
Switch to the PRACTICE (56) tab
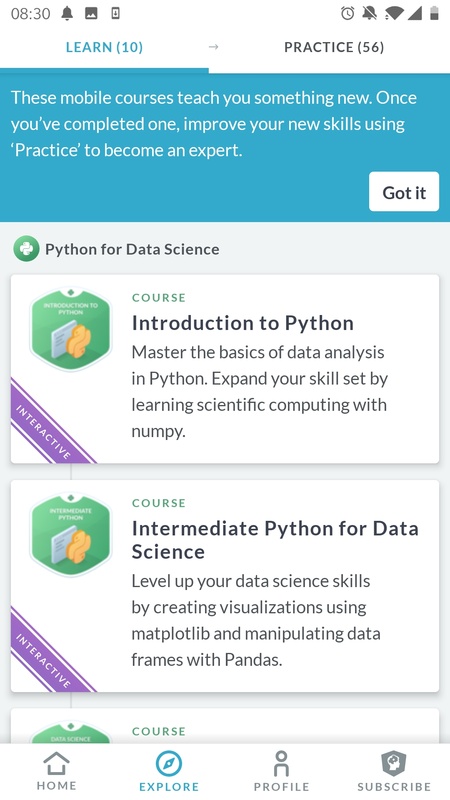(334, 47)
